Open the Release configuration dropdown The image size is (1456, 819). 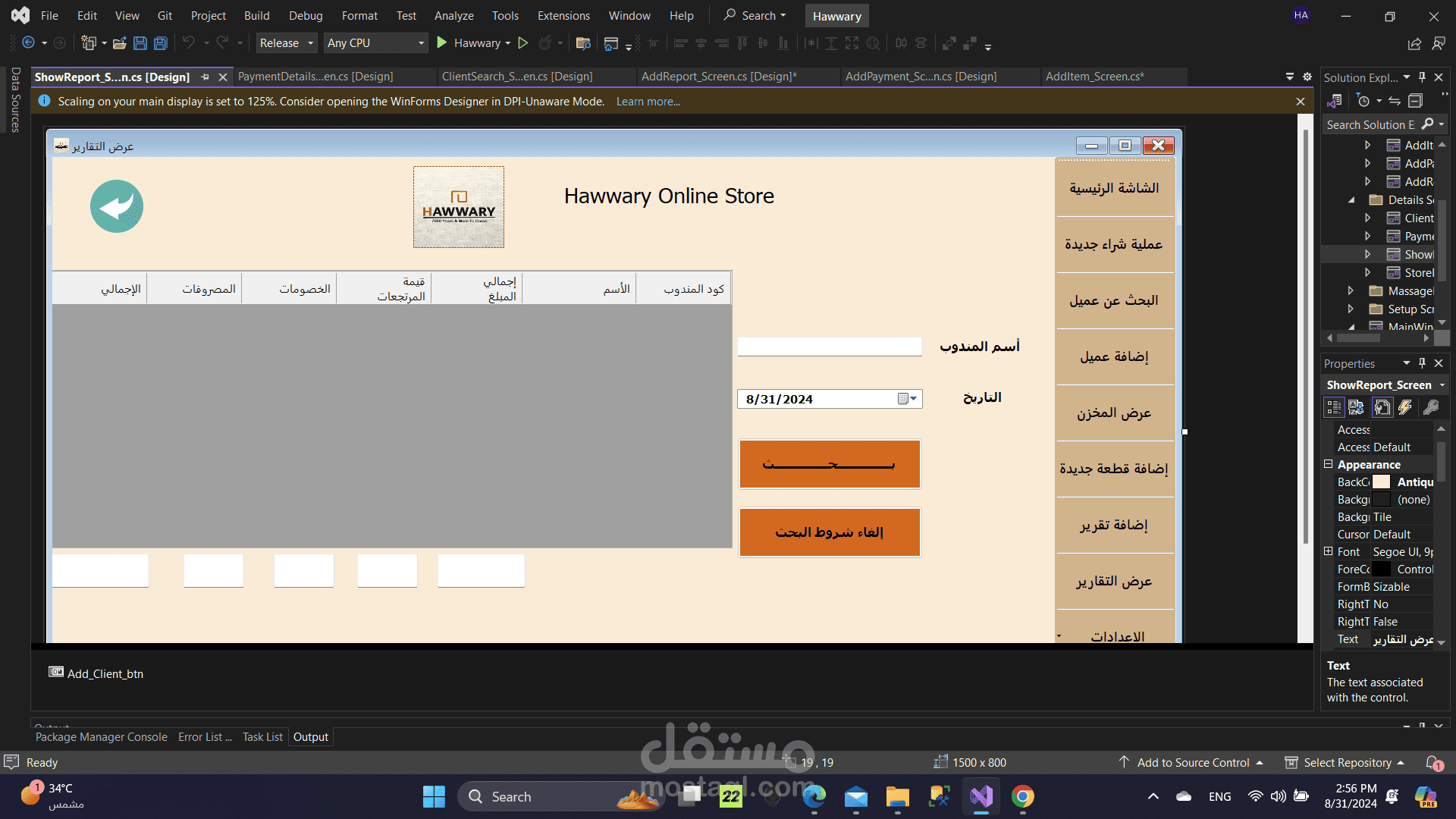coord(287,43)
